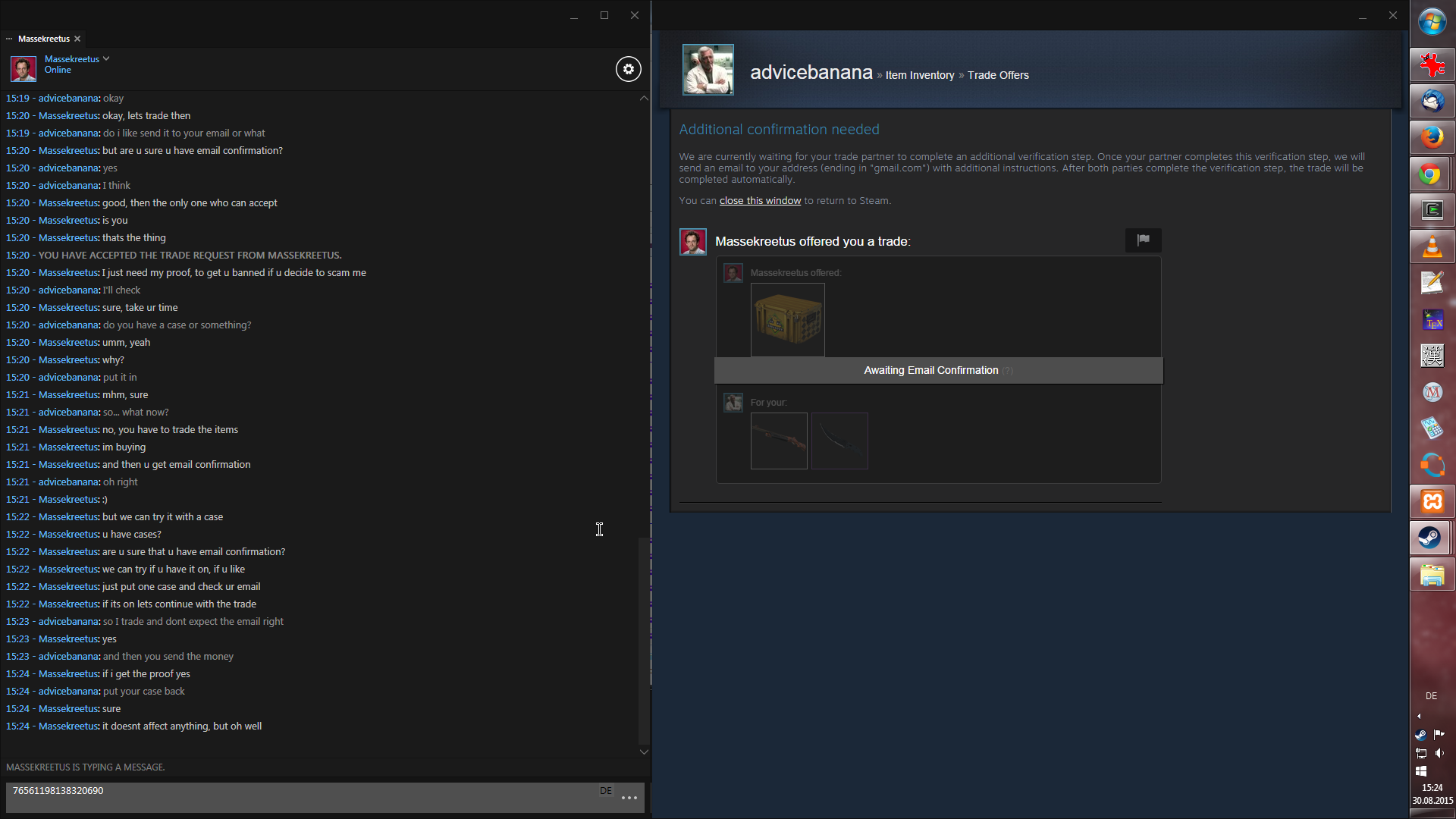This screenshot has height=819, width=1456.
Task: Click the report trade flag icon
Action: (x=1143, y=240)
